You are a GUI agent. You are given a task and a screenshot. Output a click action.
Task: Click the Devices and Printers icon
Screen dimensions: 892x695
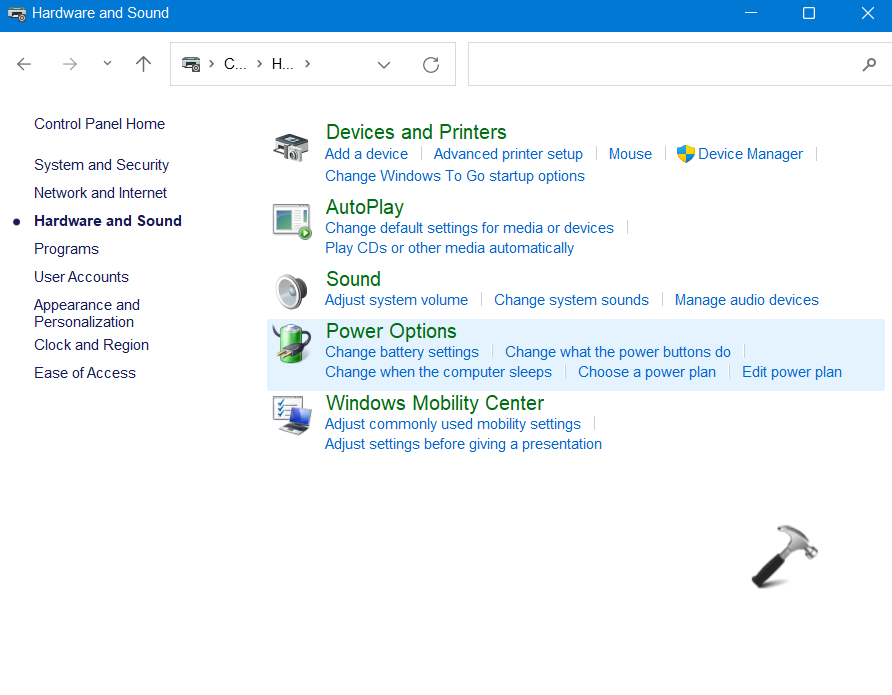coord(291,147)
